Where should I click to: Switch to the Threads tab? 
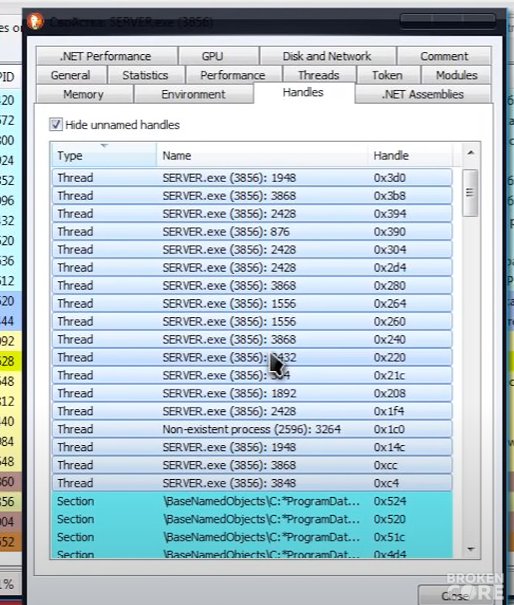319,75
